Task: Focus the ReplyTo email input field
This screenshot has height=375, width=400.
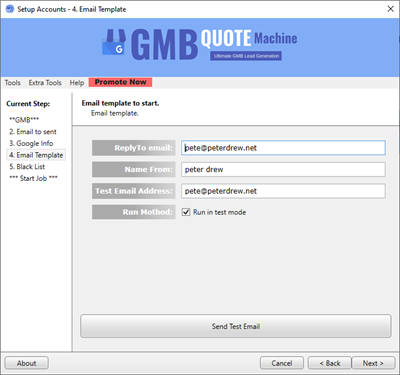Action: tap(283, 148)
